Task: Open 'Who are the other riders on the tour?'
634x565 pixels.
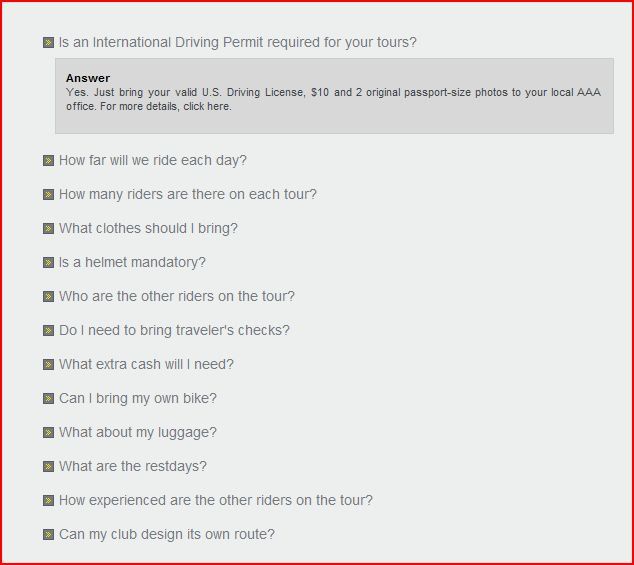Action: pos(176,296)
